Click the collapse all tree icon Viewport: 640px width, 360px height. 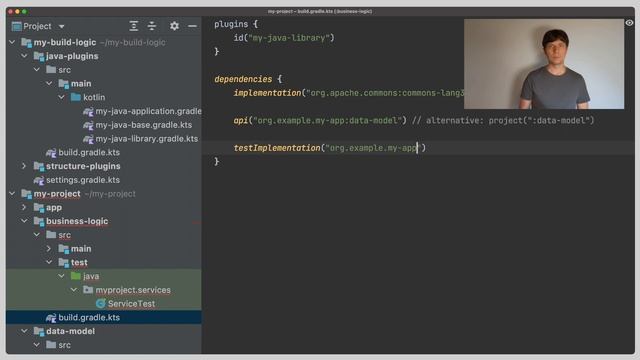pos(152,26)
